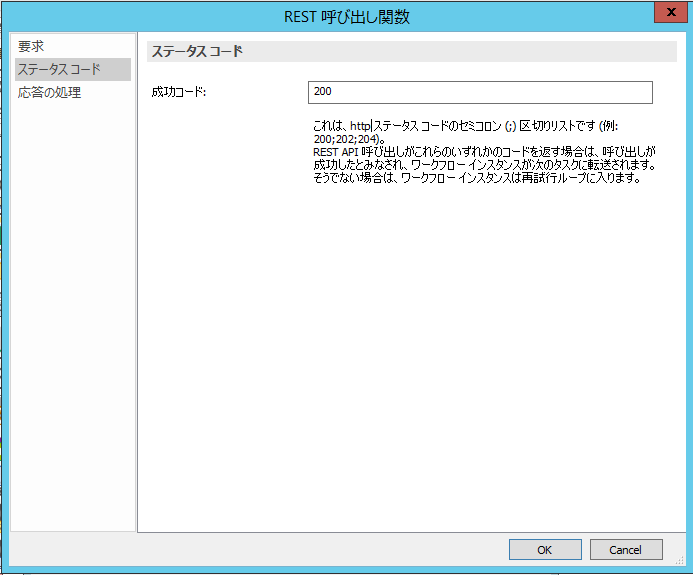Close the REST 呼び出し関数 window

[670, 12]
